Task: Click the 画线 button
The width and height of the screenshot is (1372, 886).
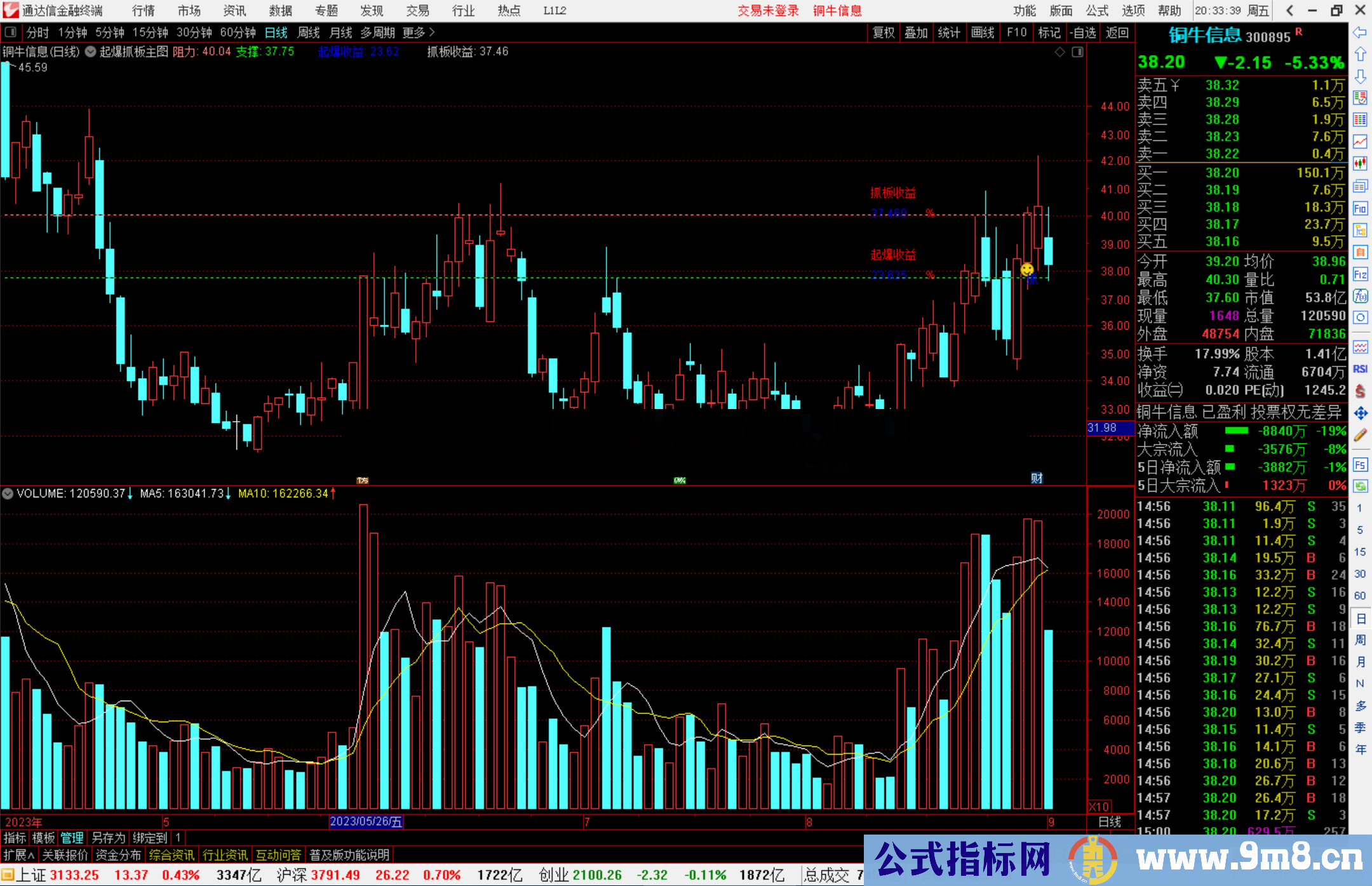Action: point(983,32)
